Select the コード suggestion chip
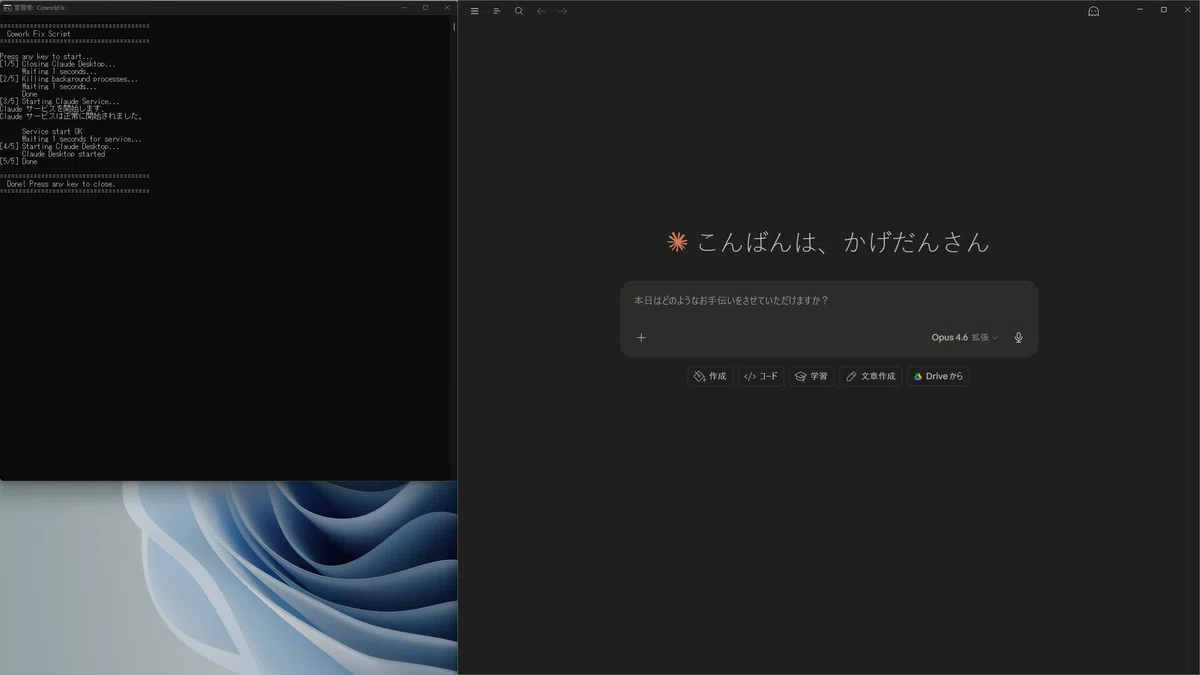Viewport: 1200px width, 675px height. coord(761,376)
